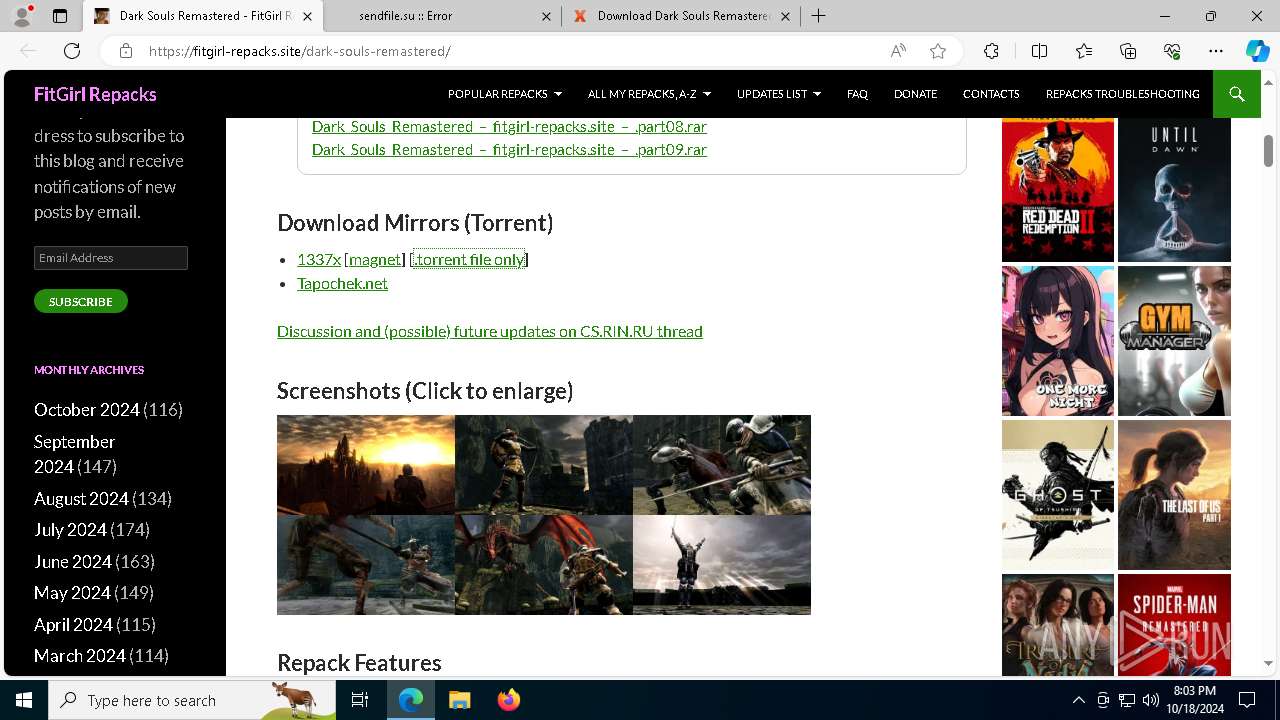
Task: Open the CS.RIN.RU discussion thread link
Action: [490, 331]
